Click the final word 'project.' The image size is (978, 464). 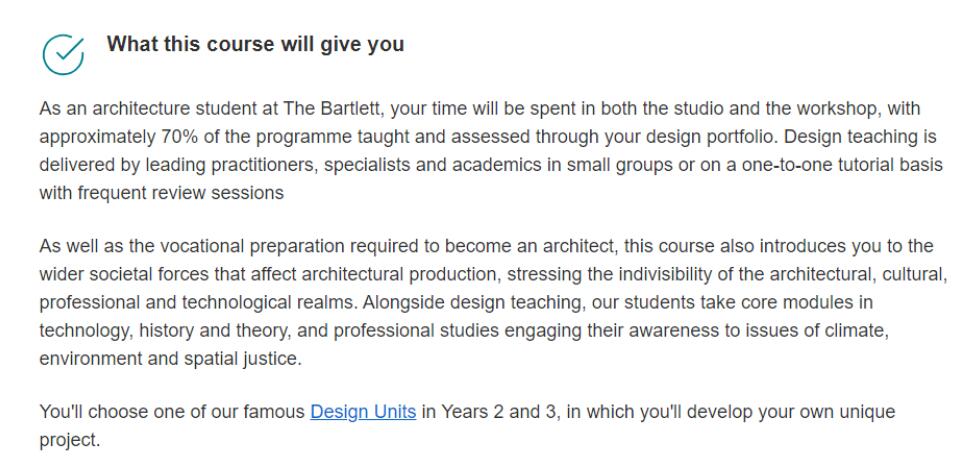(x=70, y=440)
